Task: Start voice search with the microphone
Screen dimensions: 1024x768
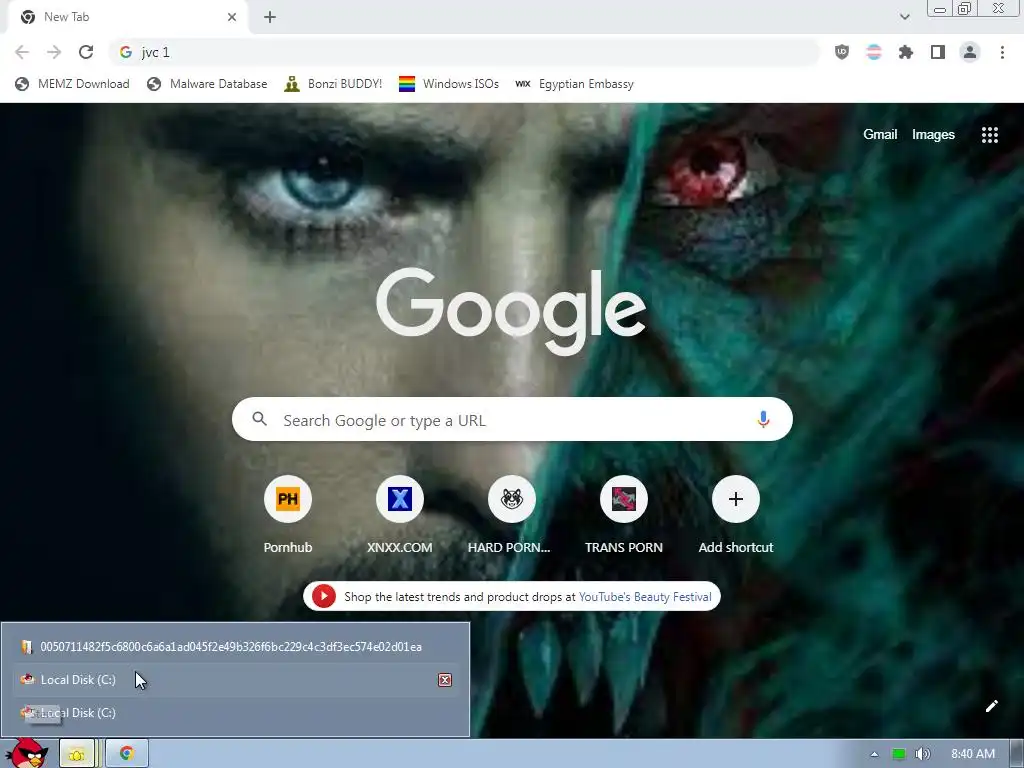Action: point(763,419)
